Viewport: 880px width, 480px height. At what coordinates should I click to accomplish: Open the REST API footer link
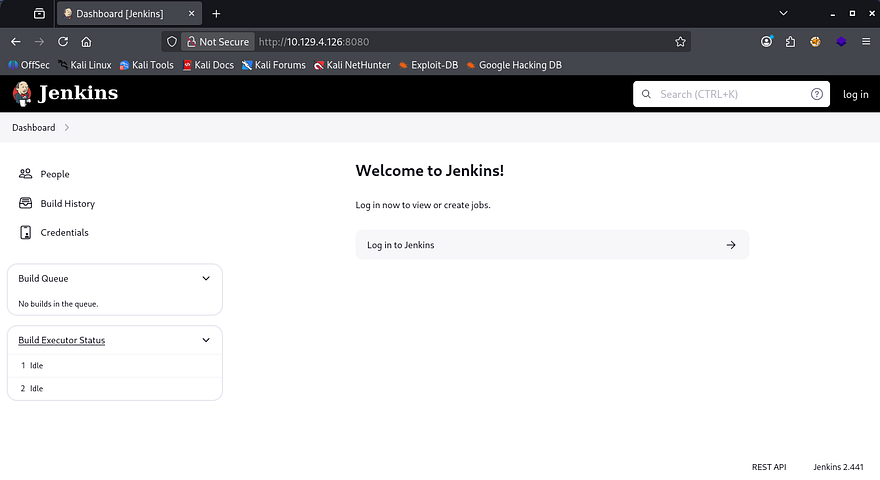[769, 467]
